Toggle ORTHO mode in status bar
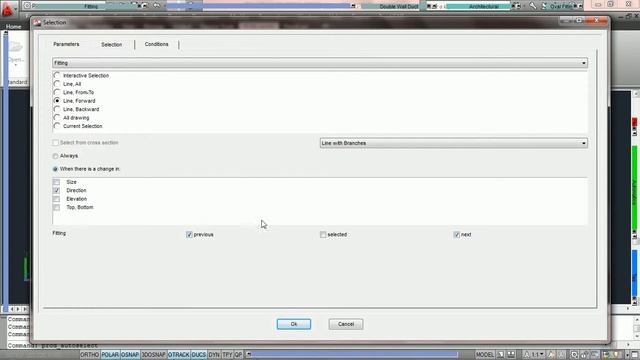Screen dimensions: 640x360 pos(89,355)
